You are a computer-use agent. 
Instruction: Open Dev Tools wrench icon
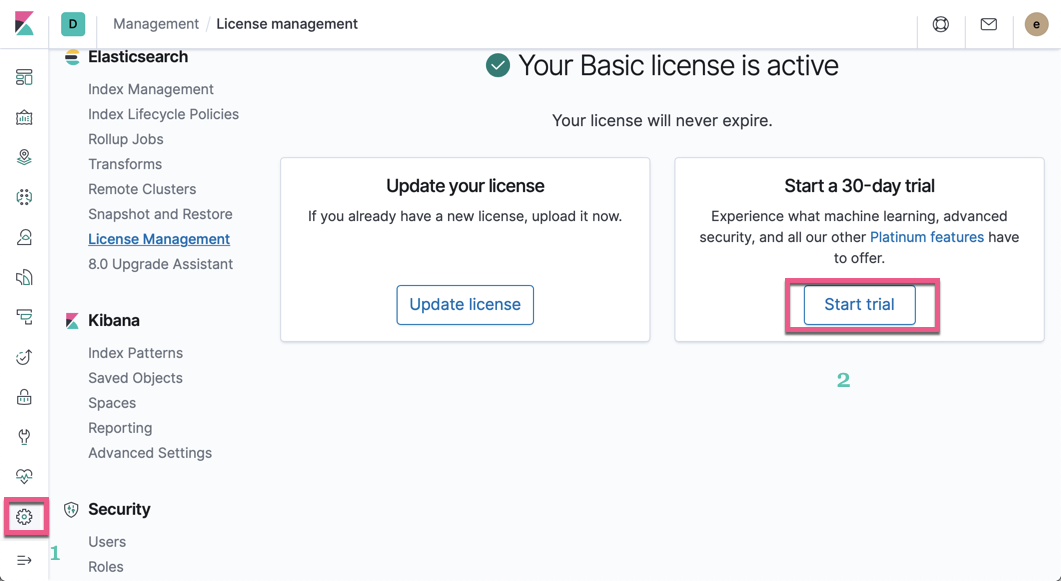coord(24,437)
